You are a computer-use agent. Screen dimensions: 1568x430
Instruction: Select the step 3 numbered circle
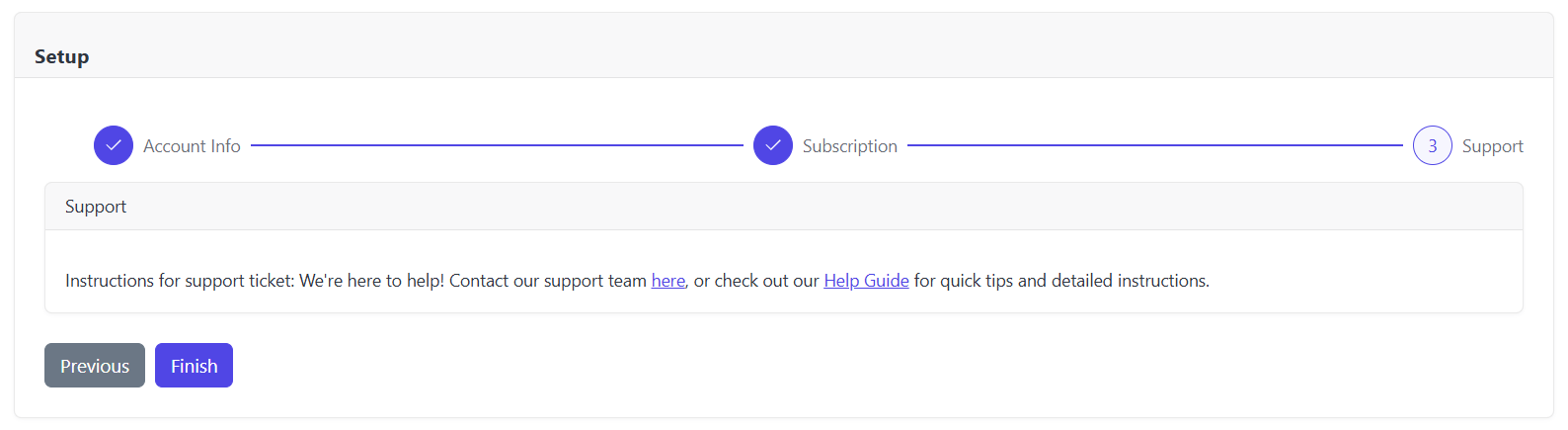(1432, 145)
